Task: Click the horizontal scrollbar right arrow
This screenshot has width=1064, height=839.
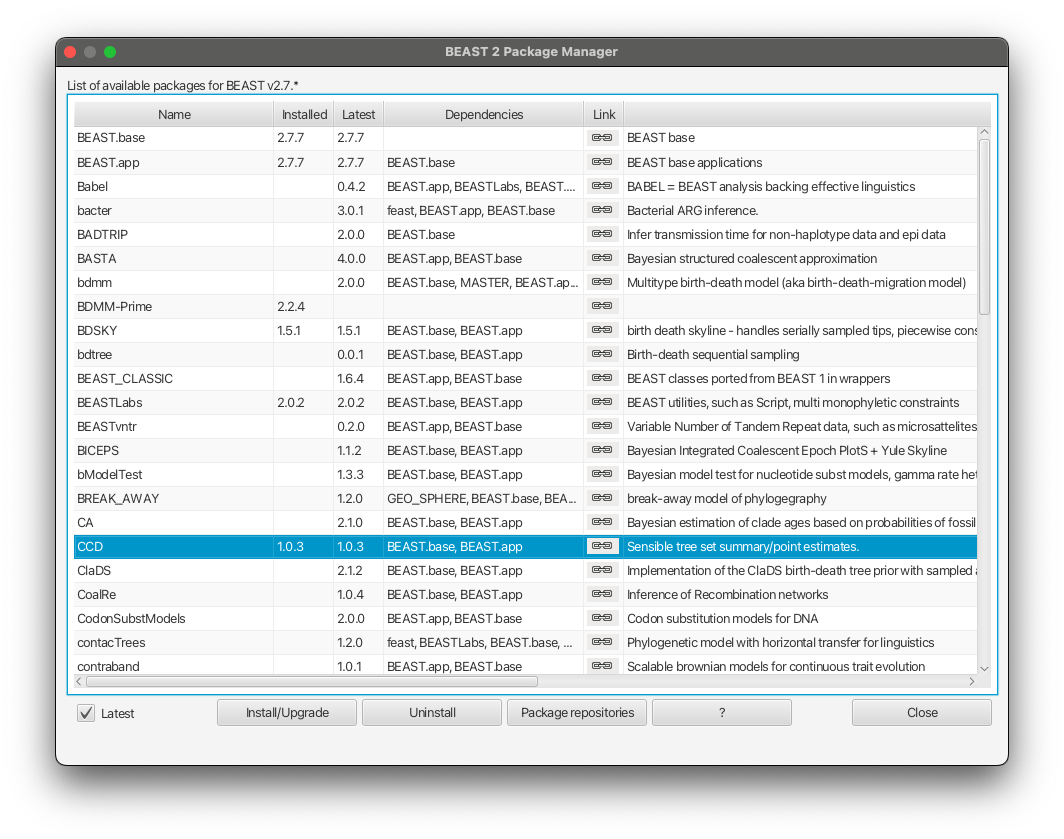Action: pos(972,681)
